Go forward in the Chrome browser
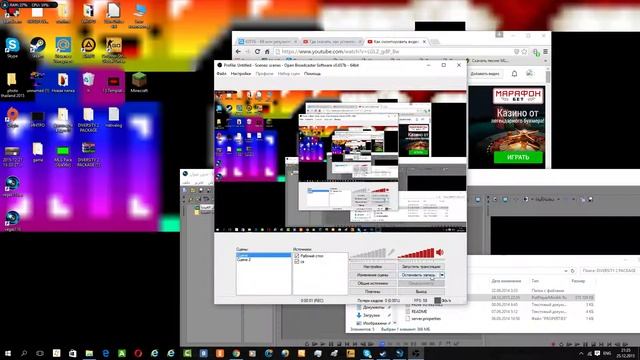The height and width of the screenshot is (360, 640). pos(248,51)
